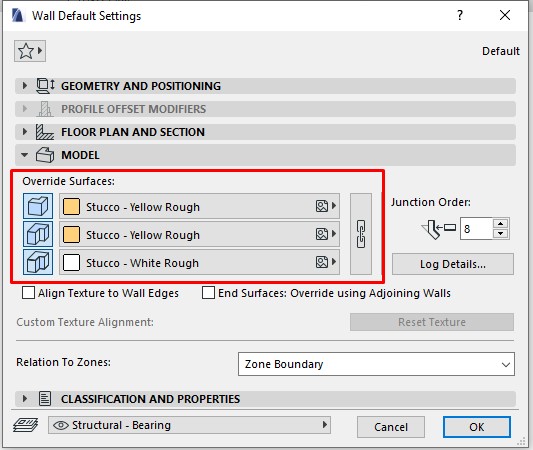Click the Log Details button

pos(453,264)
